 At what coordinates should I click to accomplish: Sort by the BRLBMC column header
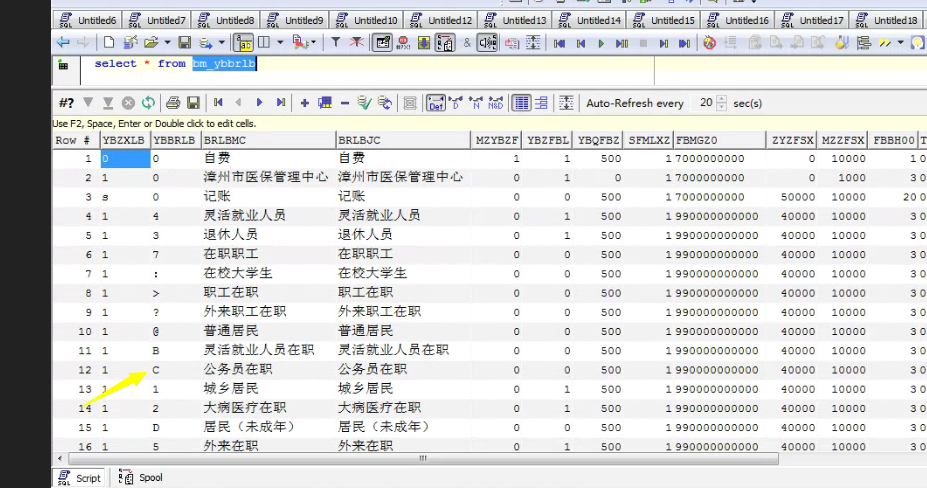click(x=267, y=140)
